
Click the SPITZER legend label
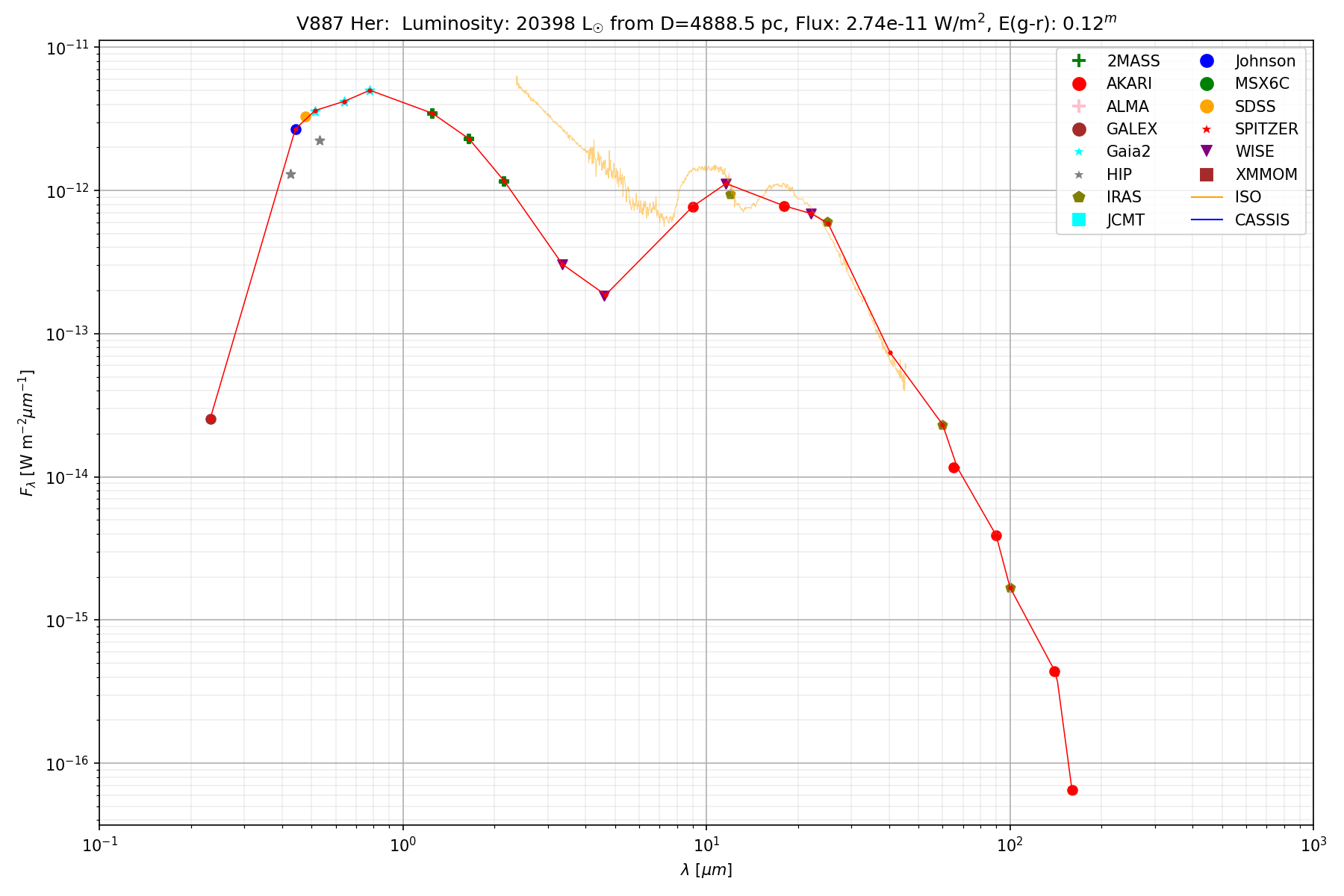point(1266,129)
